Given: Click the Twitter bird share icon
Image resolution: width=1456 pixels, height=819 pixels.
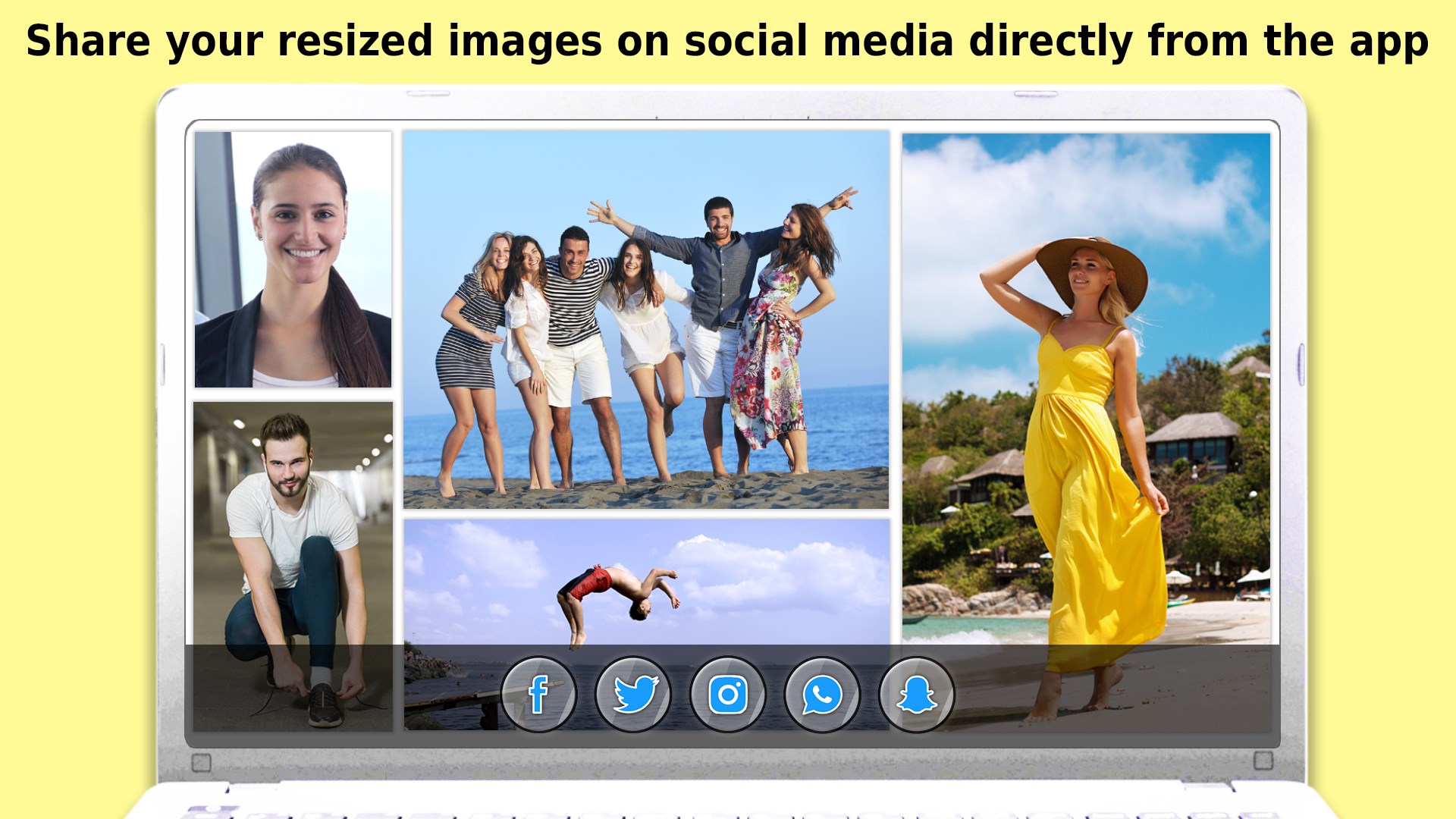Looking at the screenshot, I should [x=633, y=694].
